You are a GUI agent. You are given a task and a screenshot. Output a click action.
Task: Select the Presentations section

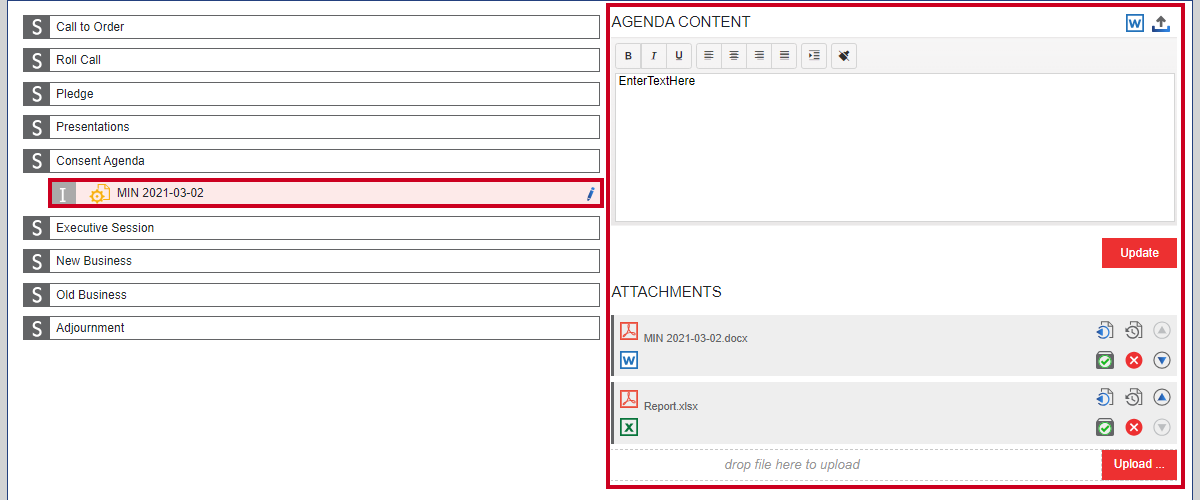pos(311,127)
